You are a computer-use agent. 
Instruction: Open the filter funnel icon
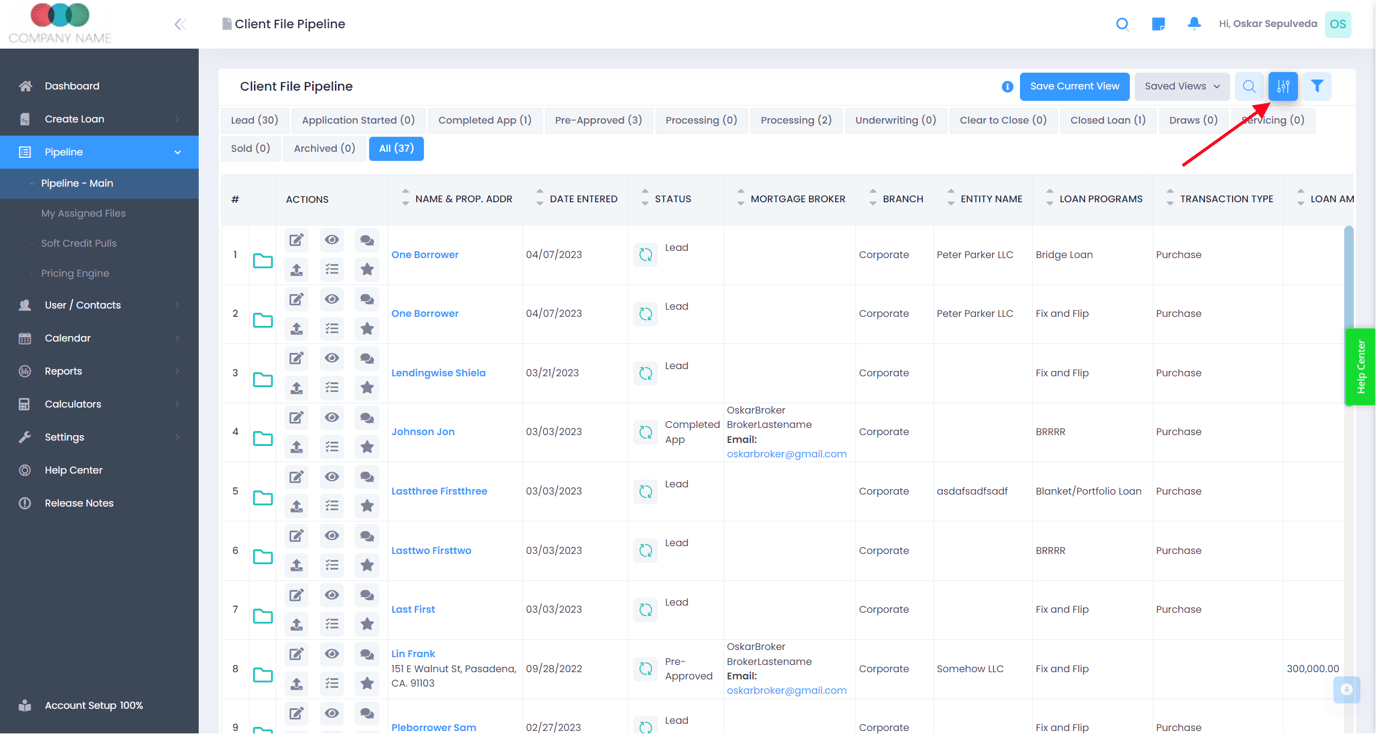(x=1317, y=87)
